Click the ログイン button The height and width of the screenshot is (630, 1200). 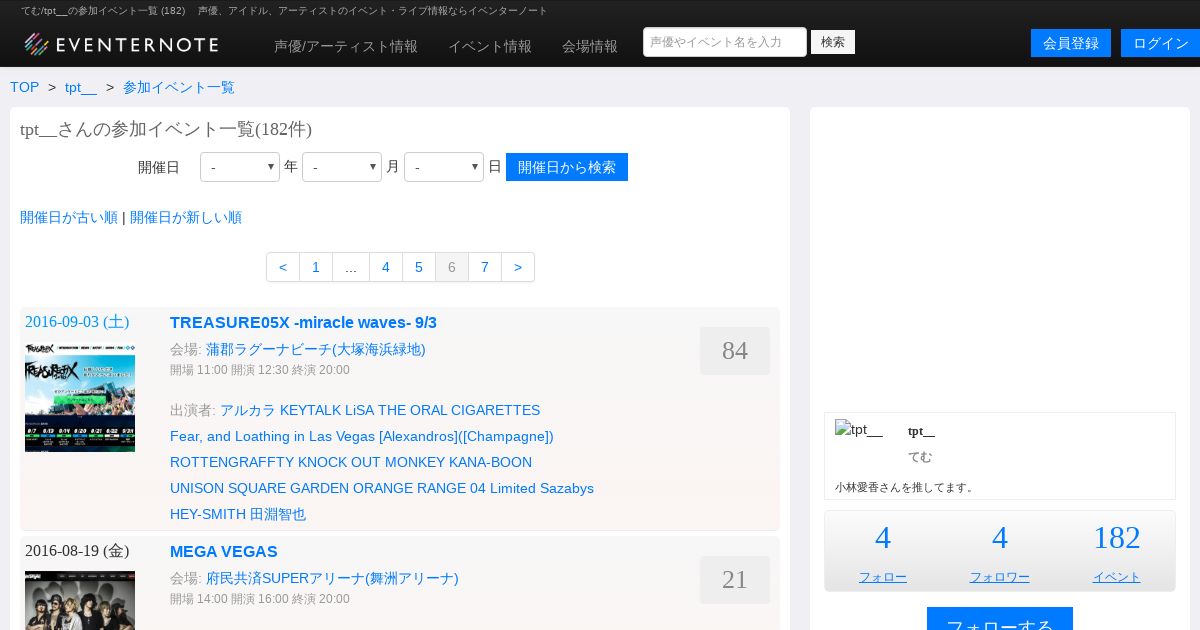point(1160,43)
